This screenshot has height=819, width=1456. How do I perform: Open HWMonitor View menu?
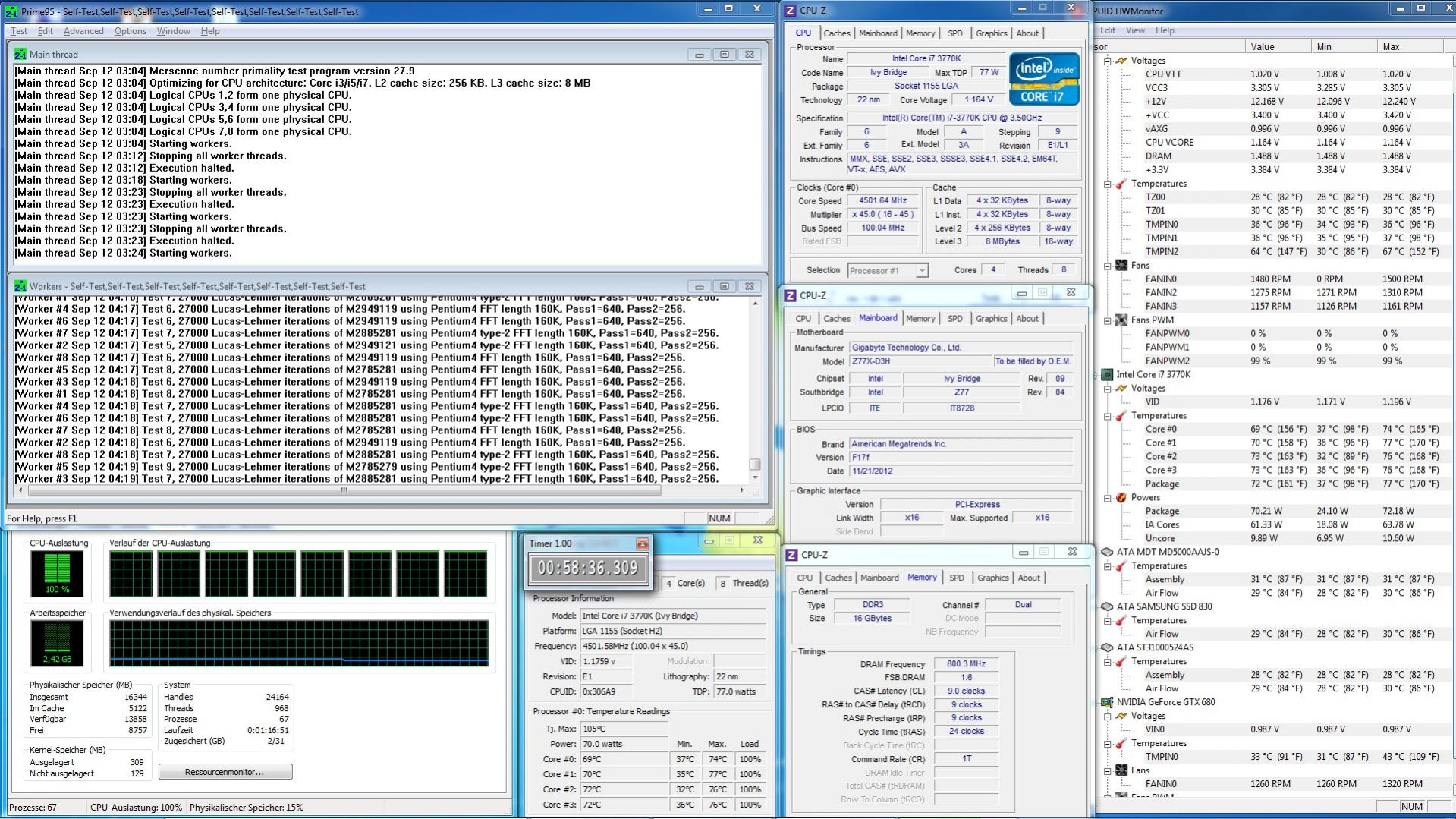1135,30
